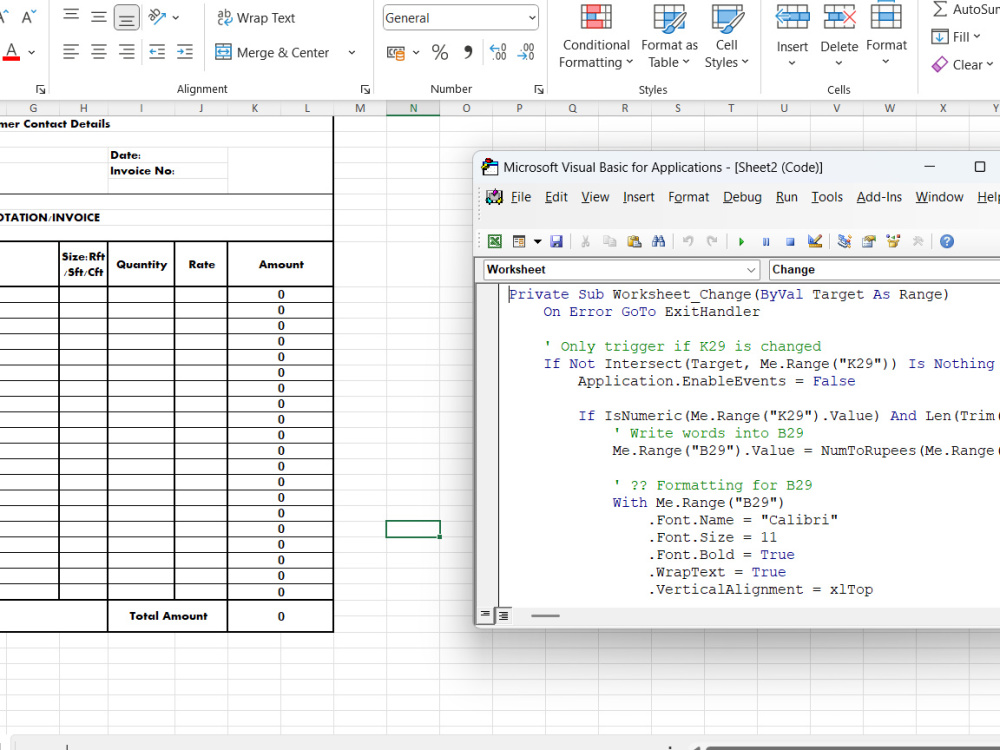This screenshot has width=1000, height=750.
Task: Click the Save icon in VBA toolbar
Action: point(557,242)
